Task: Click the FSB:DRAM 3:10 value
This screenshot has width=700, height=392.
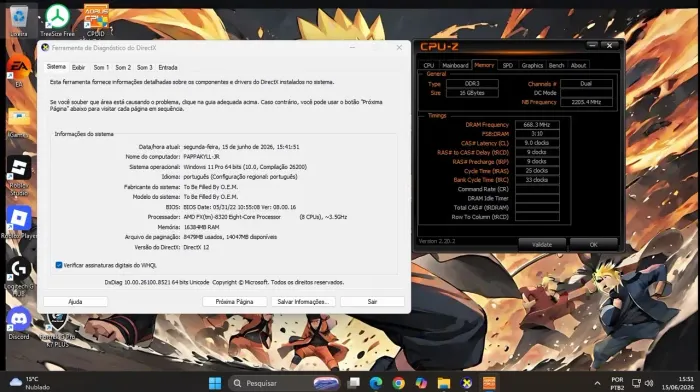Action: 537,134
